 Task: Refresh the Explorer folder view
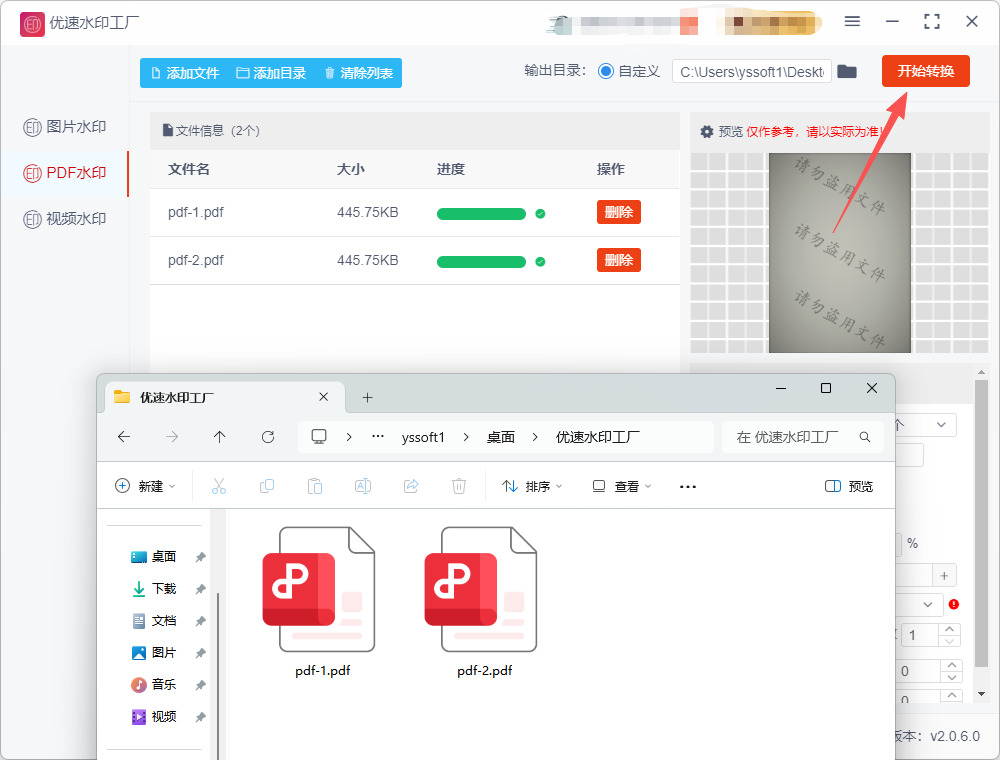pos(268,437)
